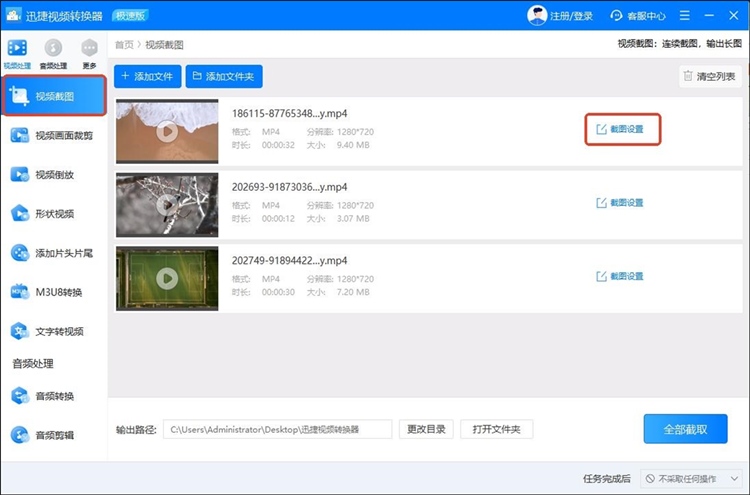Click the output path input field

[x=277, y=429]
